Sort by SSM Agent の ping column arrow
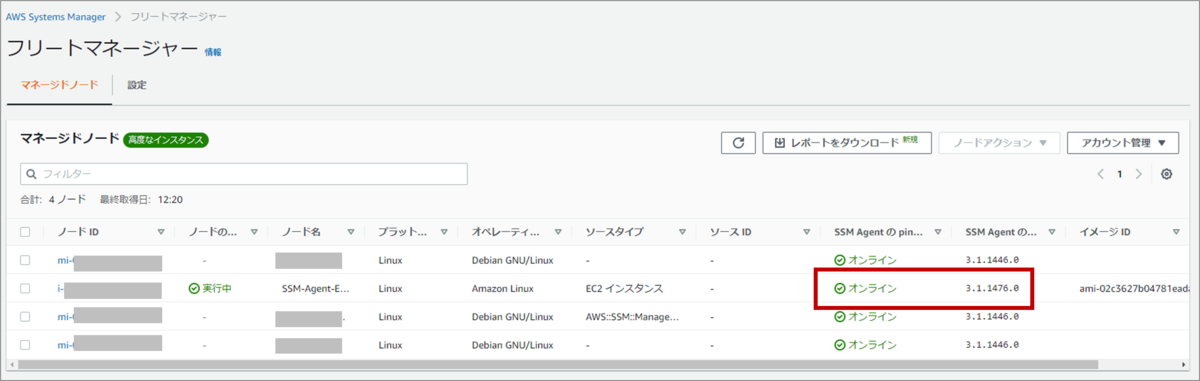This screenshot has width=1200, height=381. click(938, 232)
